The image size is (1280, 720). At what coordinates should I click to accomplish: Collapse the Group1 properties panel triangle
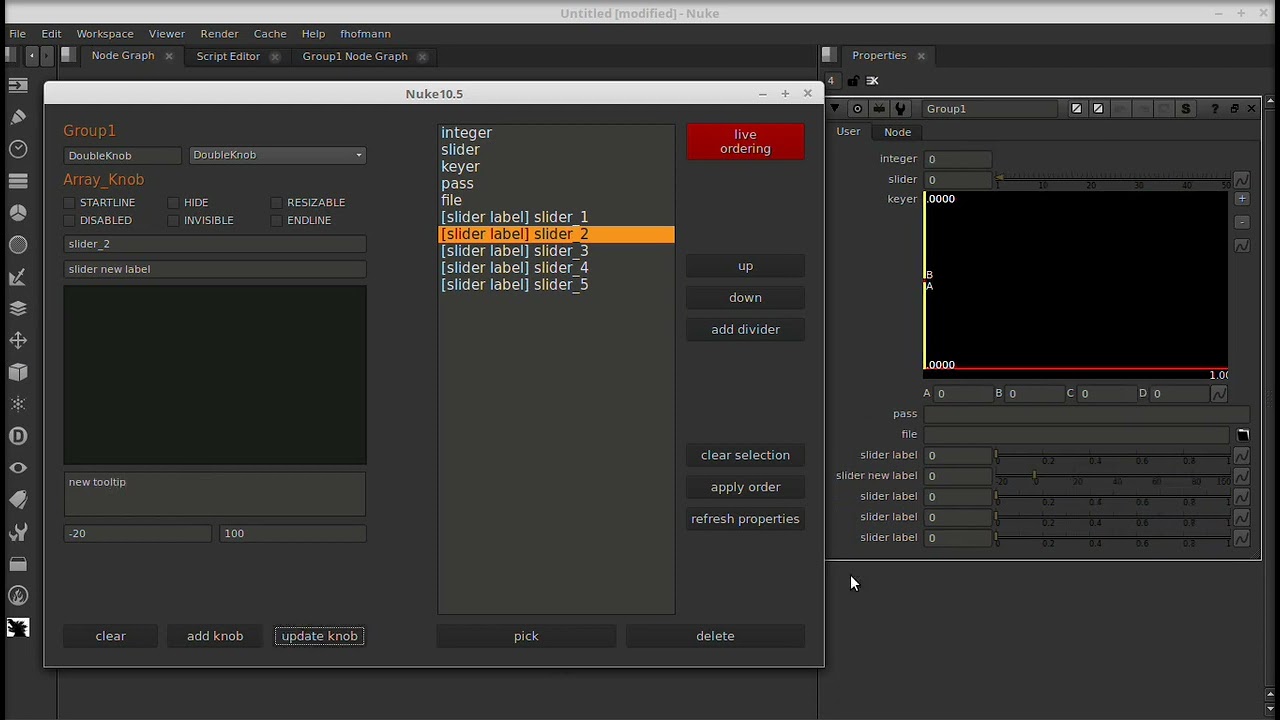pyautogui.click(x=836, y=109)
